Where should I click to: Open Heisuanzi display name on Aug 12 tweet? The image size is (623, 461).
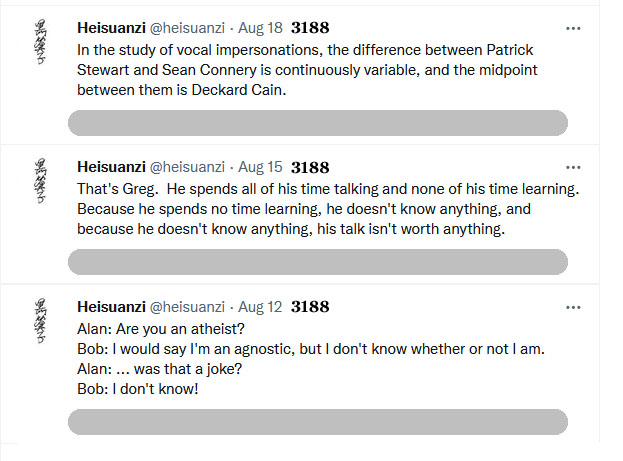coord(110,306)
